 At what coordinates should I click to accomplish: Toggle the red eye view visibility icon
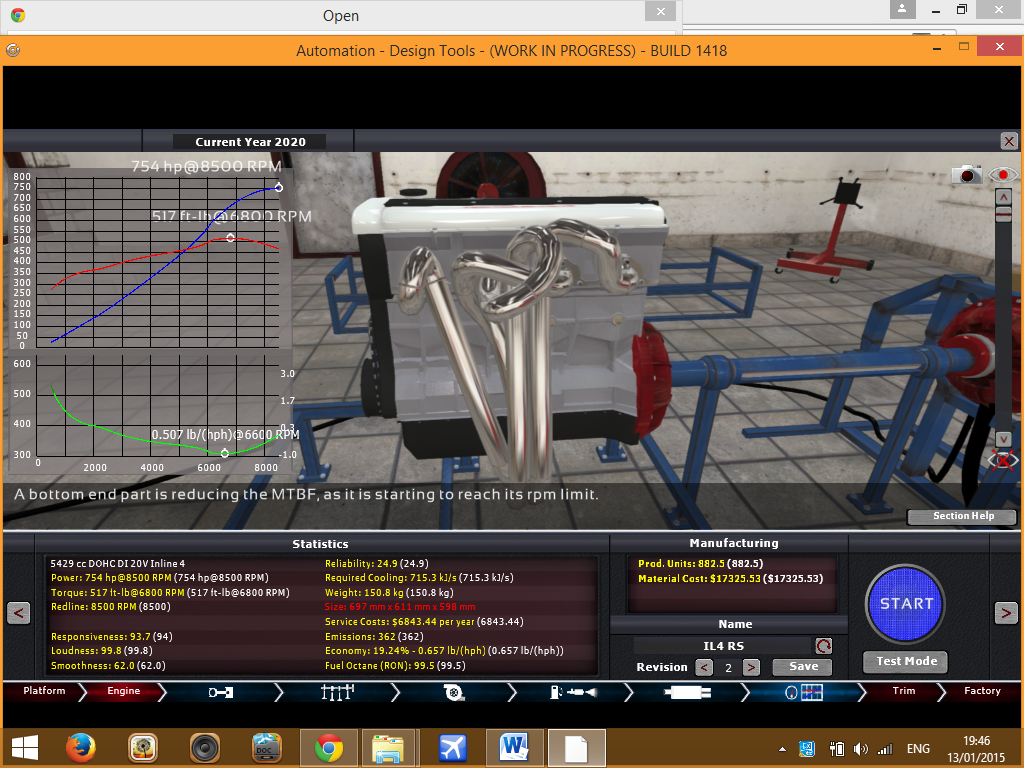1002,174
